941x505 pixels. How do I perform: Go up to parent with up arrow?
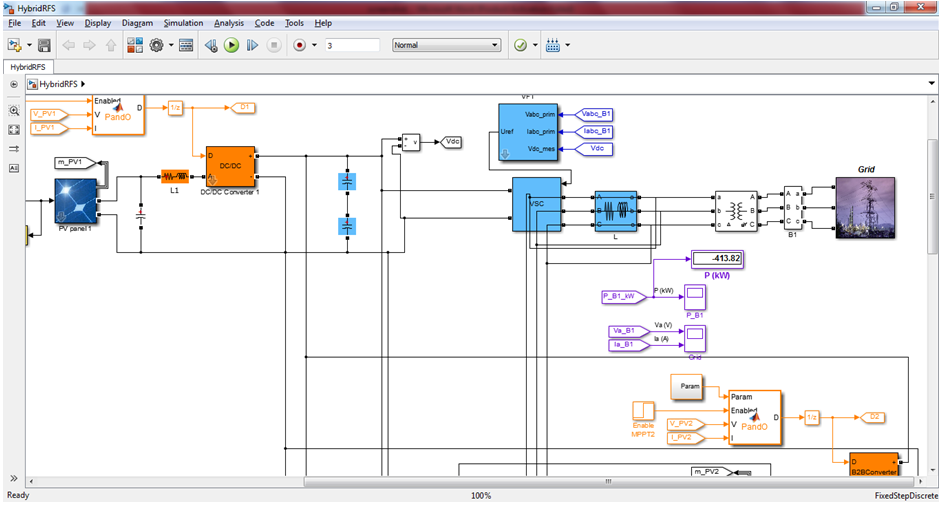click(x=111, y=45)
